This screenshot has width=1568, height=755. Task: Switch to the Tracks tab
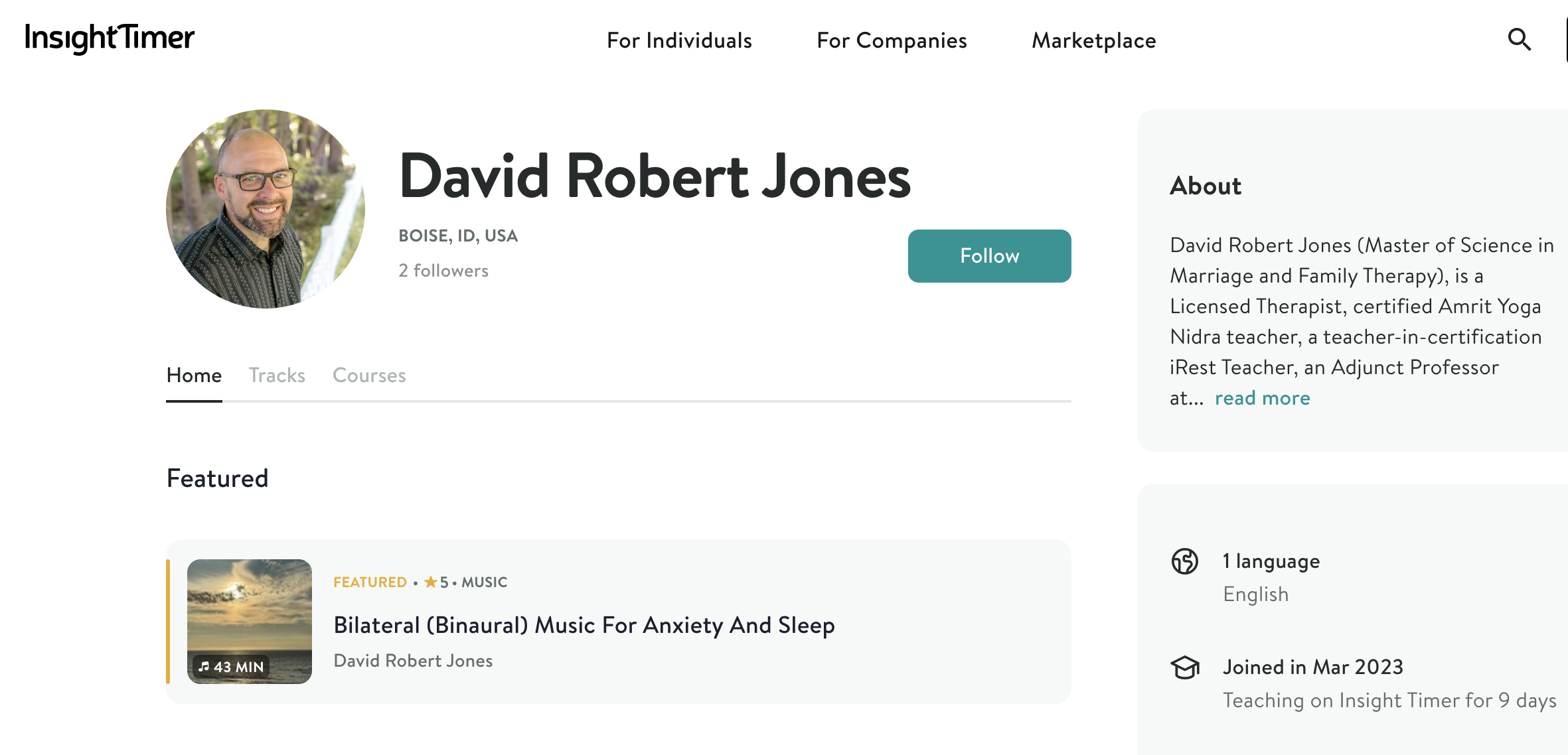[x=277, y=376]
